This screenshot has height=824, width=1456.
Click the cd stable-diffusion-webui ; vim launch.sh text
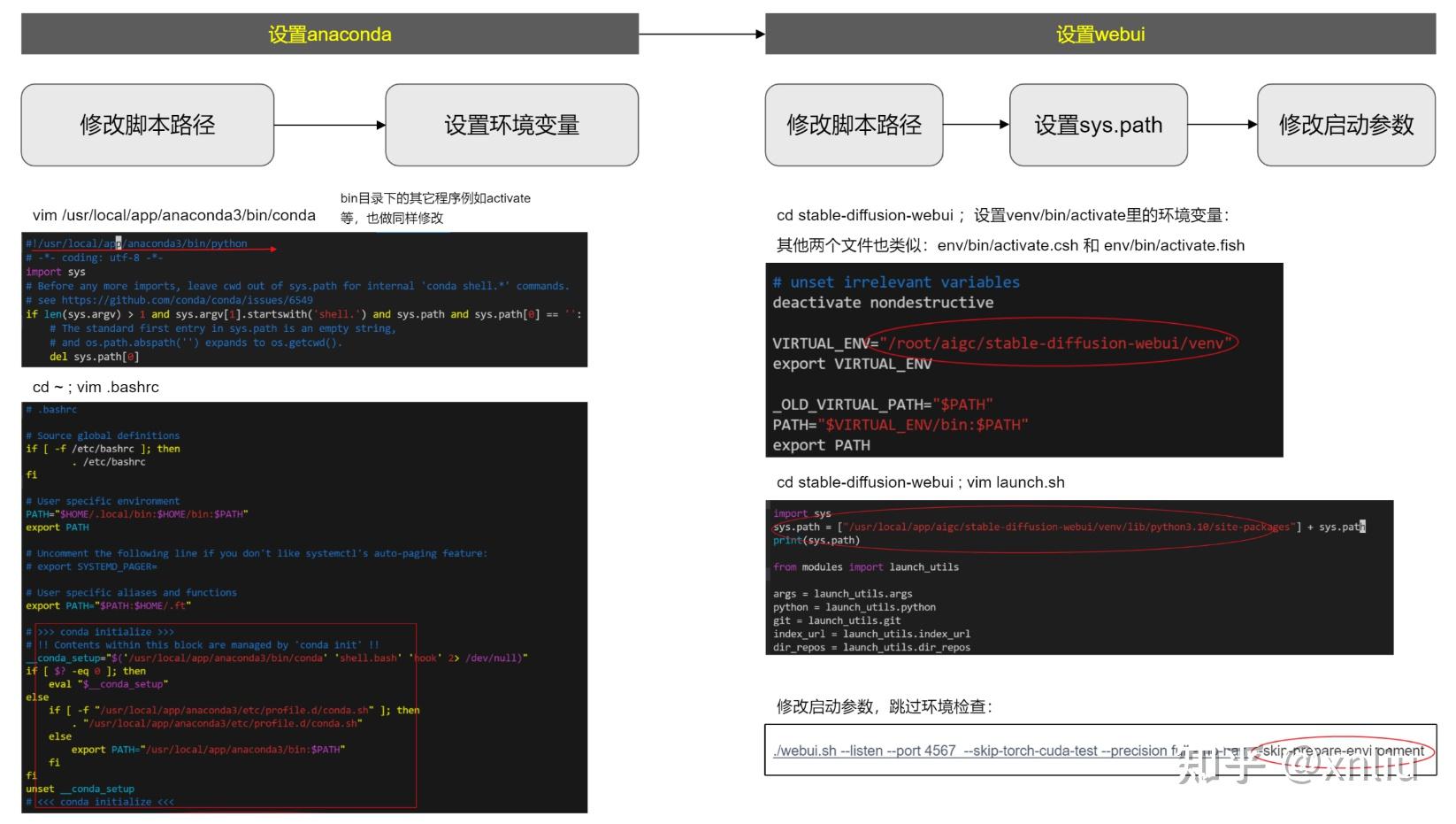(920, 482)
